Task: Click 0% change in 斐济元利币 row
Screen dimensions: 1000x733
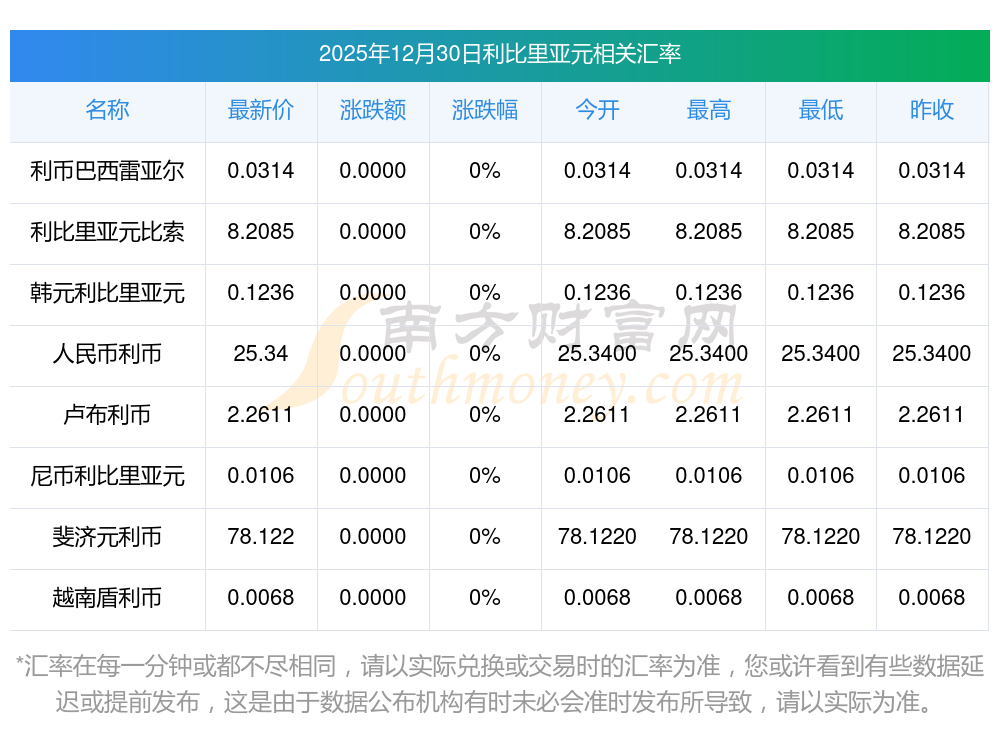Action: [485, 537]
